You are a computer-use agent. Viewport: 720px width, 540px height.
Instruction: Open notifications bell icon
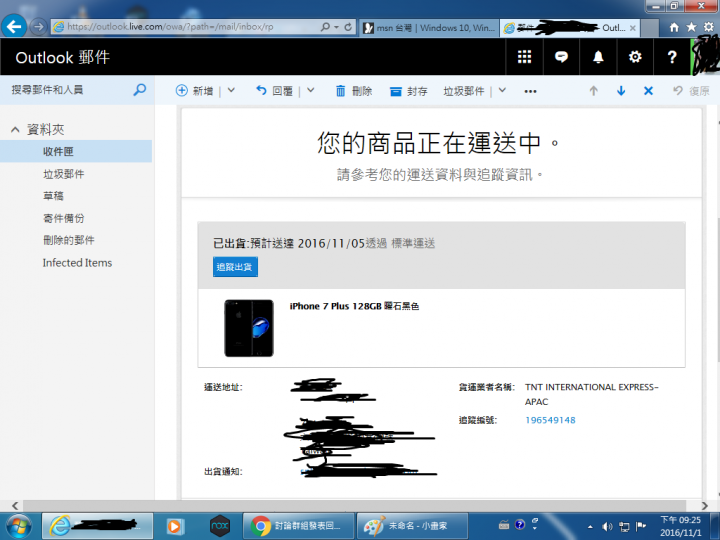coord(598,57)
